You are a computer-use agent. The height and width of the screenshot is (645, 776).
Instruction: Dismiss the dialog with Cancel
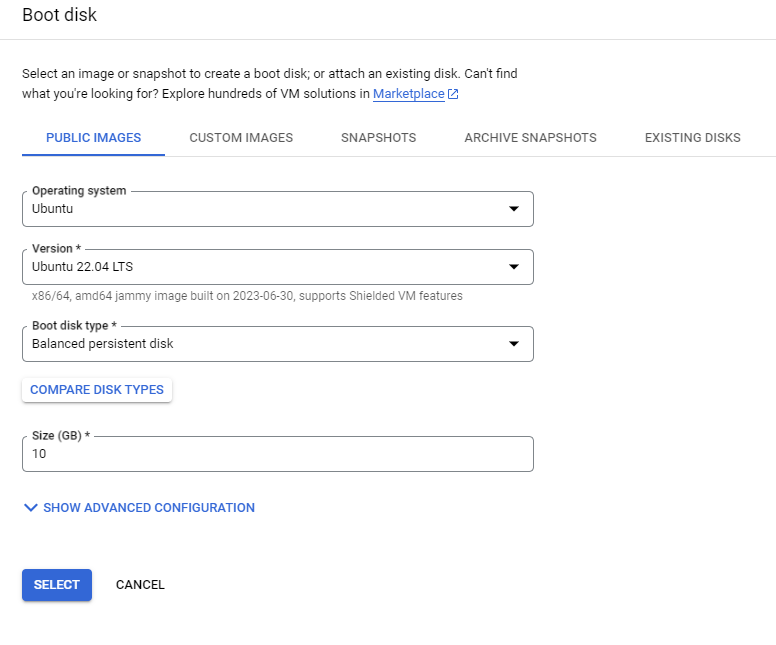pos(140,585)
